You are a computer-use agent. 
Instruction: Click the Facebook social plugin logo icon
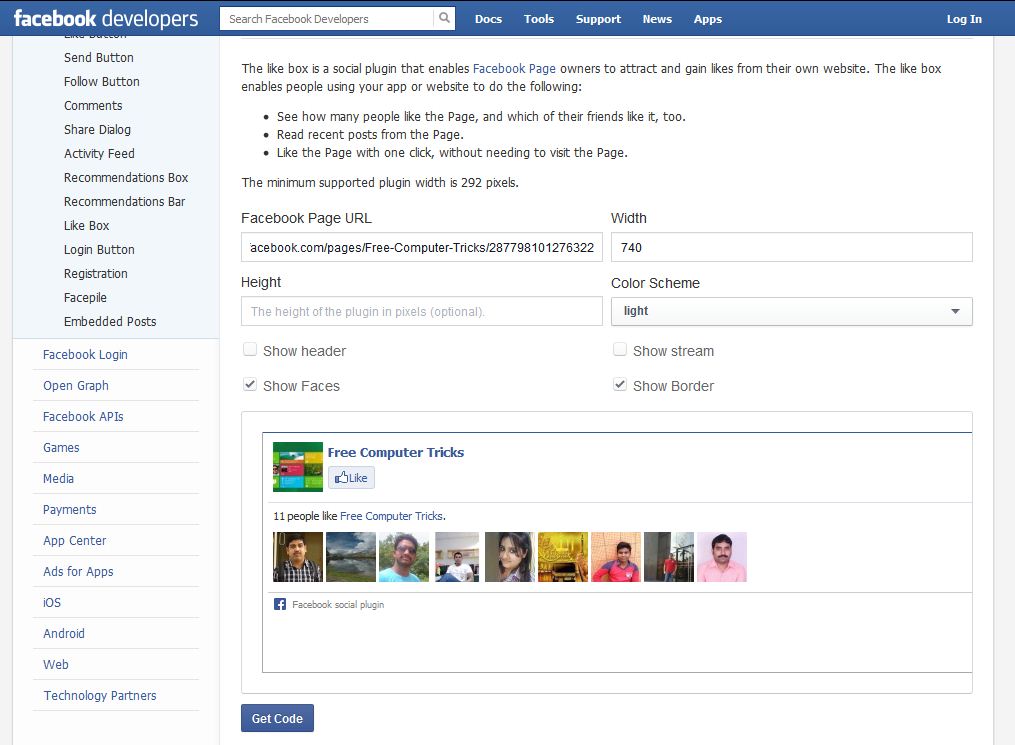[280, 604]
